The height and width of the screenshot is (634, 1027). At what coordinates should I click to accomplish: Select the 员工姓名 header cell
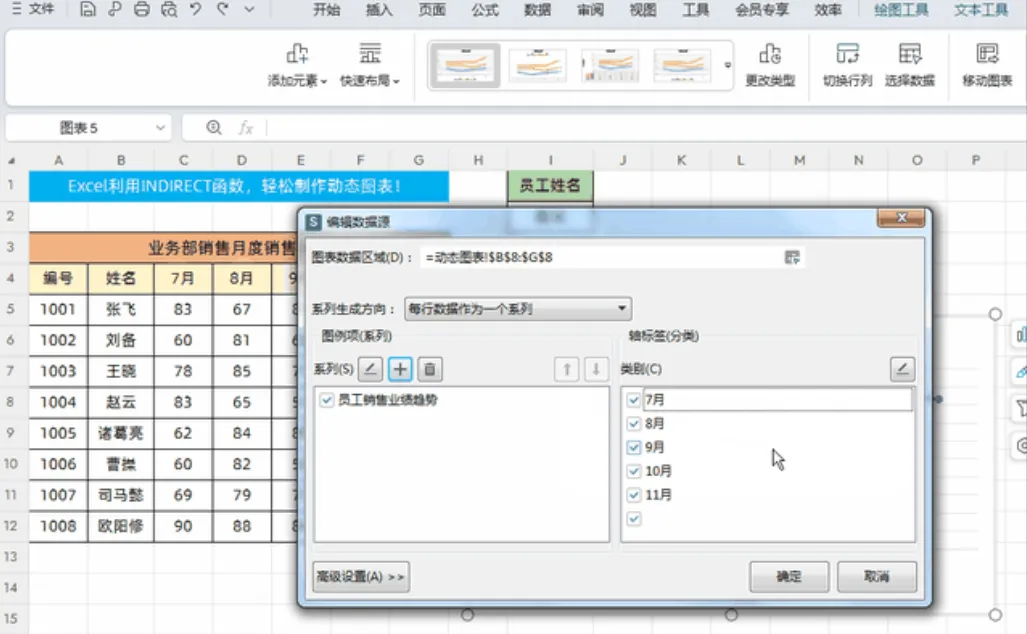(x=550, y=186)
